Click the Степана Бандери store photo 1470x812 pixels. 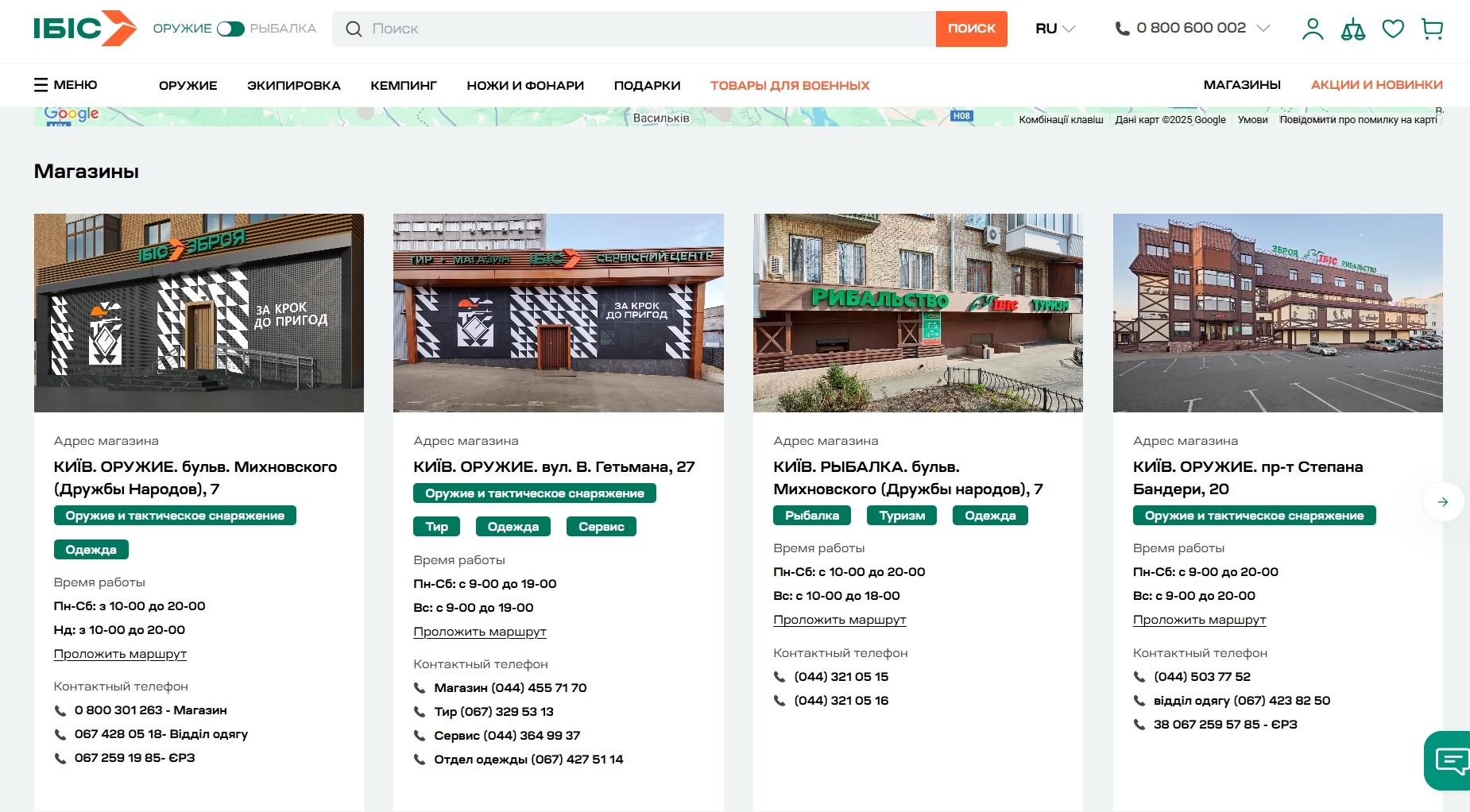(x=1277, y=312)
